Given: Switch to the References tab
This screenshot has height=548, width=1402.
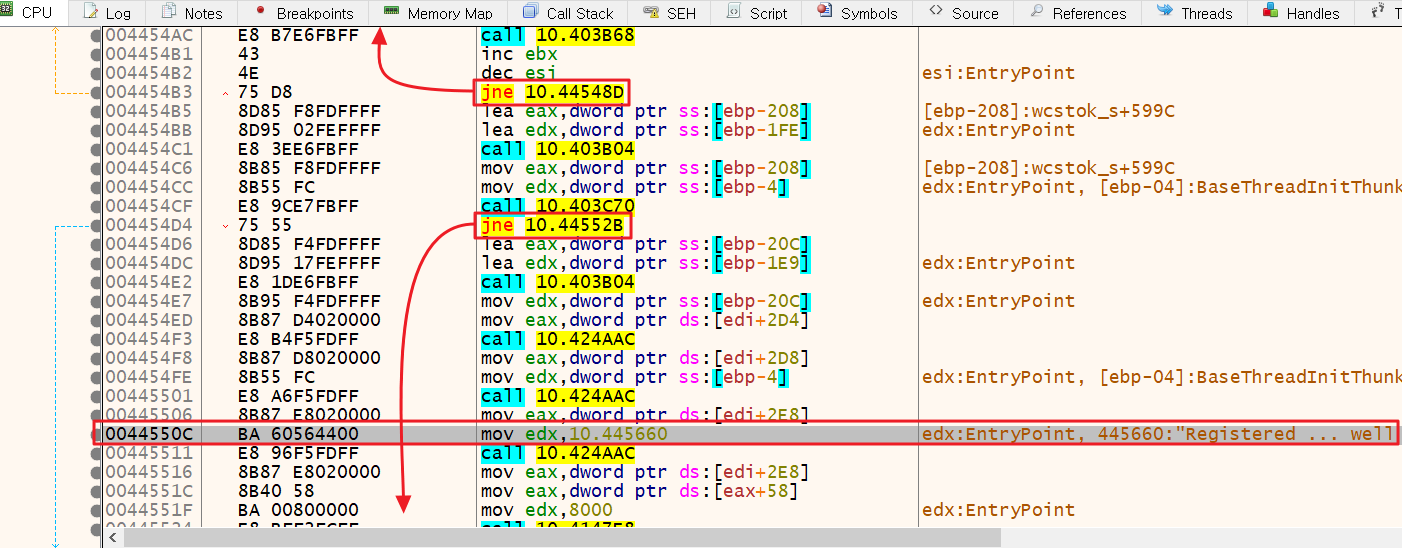Looking at the screenshot, I should 1078,13.
